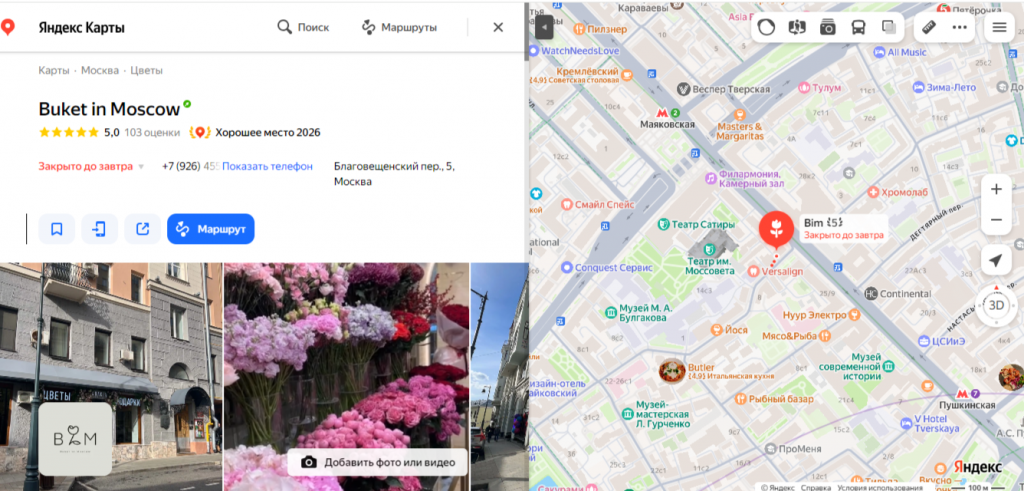Click Butler restaurant photo marker

[x=672, y=372]
